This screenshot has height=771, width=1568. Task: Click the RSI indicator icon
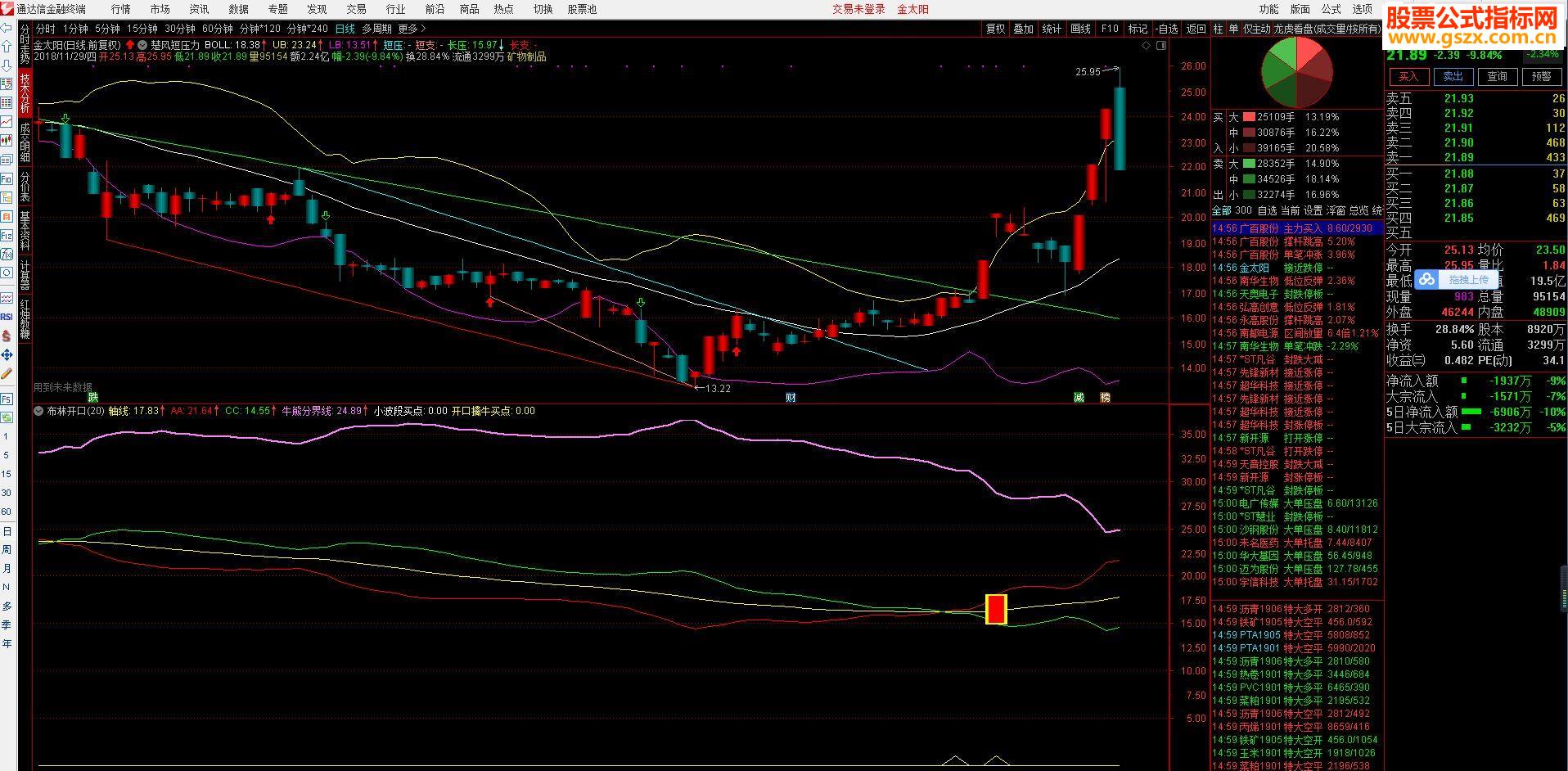[x=7, y=316]
